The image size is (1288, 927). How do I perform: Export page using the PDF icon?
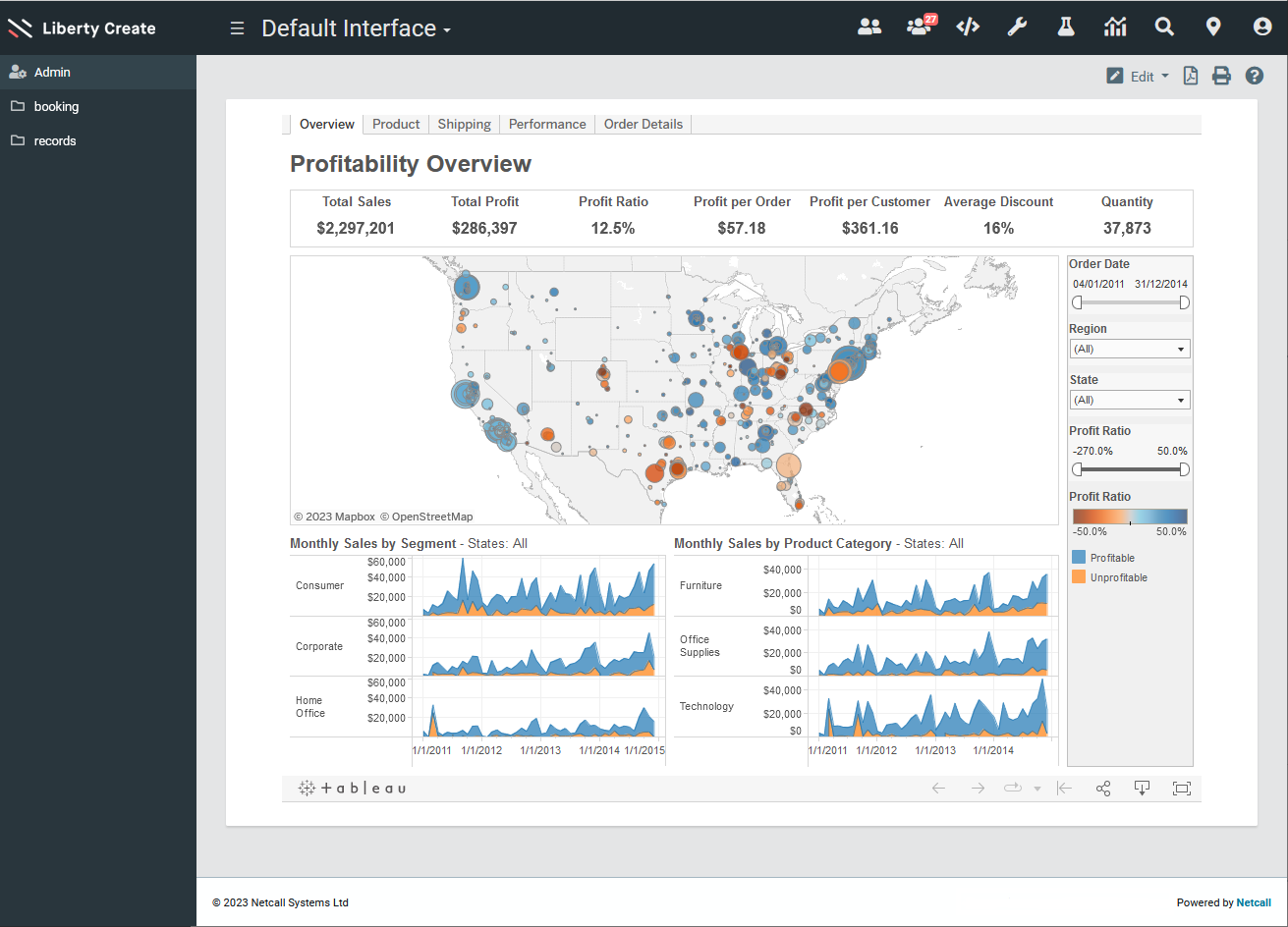tap(1190, 76)
